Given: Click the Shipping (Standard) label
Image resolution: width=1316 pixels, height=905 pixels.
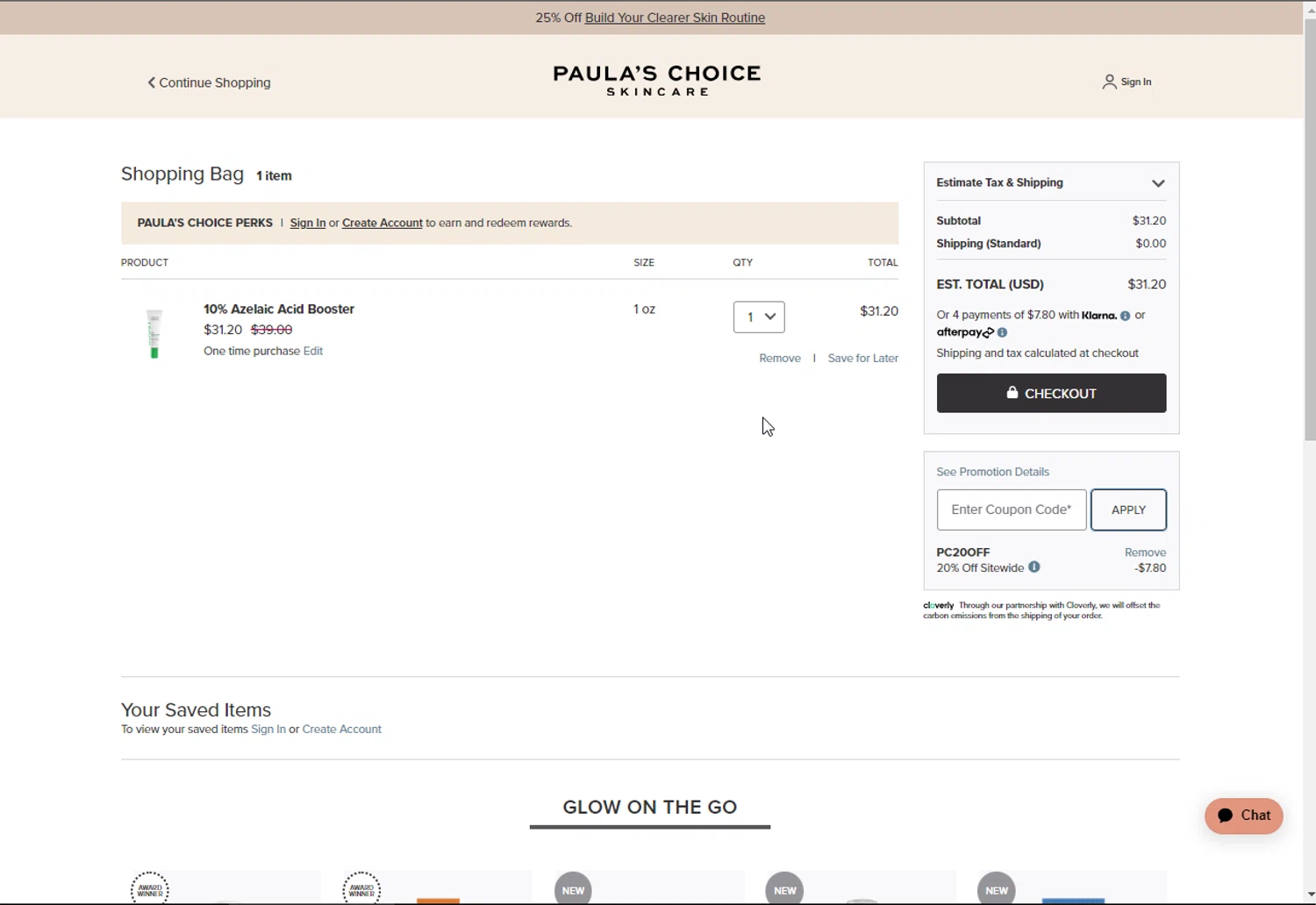Looking at the screenshot, I should point(989,244).
